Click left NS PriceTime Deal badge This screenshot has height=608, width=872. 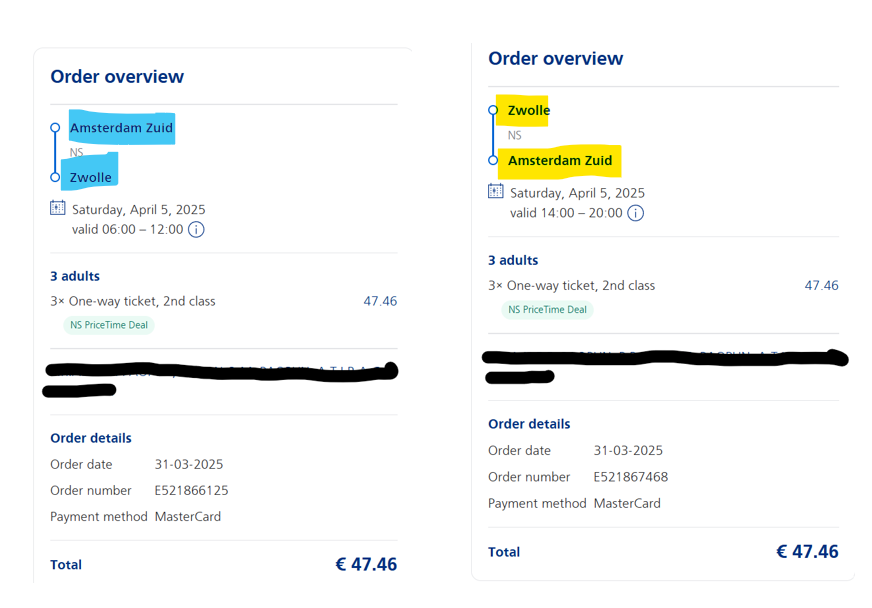point(109,325)
